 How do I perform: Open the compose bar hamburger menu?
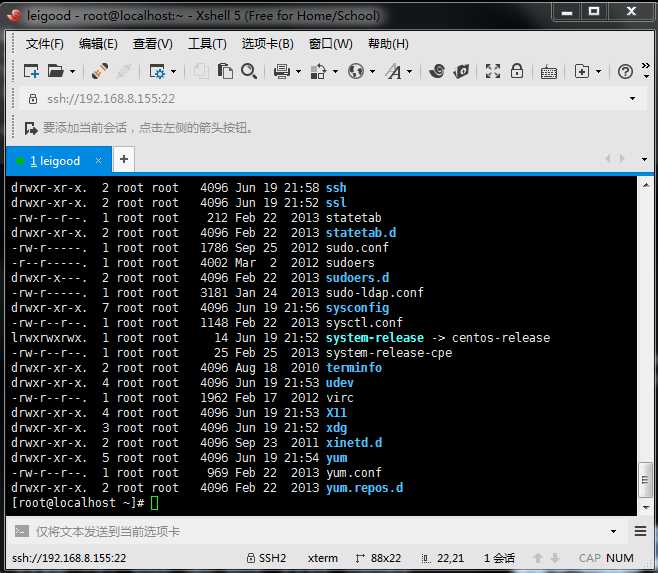click(640, 531)
